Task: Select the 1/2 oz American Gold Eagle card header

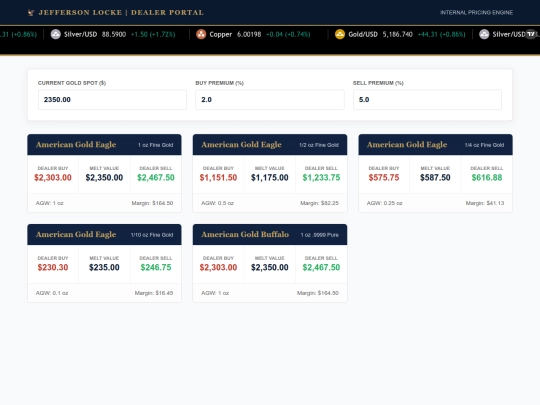Action: click(270, 145)
